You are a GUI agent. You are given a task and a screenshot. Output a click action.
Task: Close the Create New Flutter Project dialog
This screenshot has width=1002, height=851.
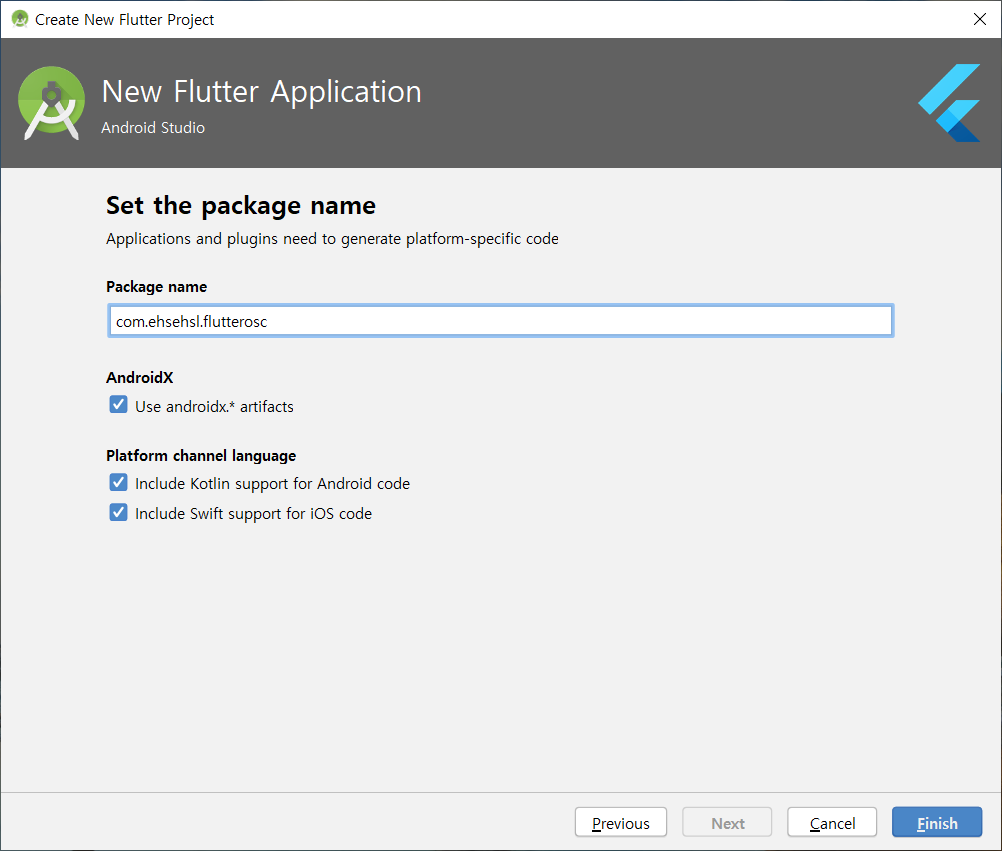(980, 19)
